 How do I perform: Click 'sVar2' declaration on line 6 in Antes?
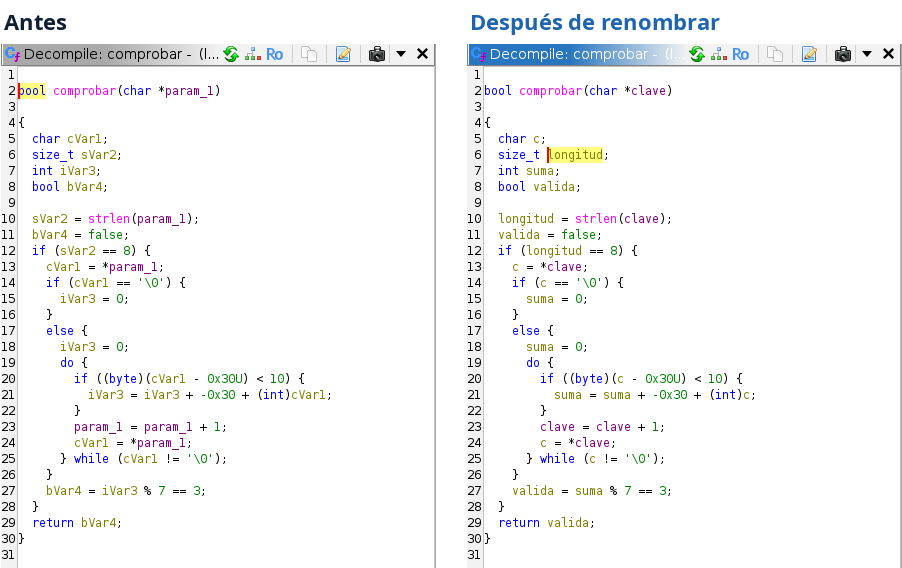(x=98, y=155)
